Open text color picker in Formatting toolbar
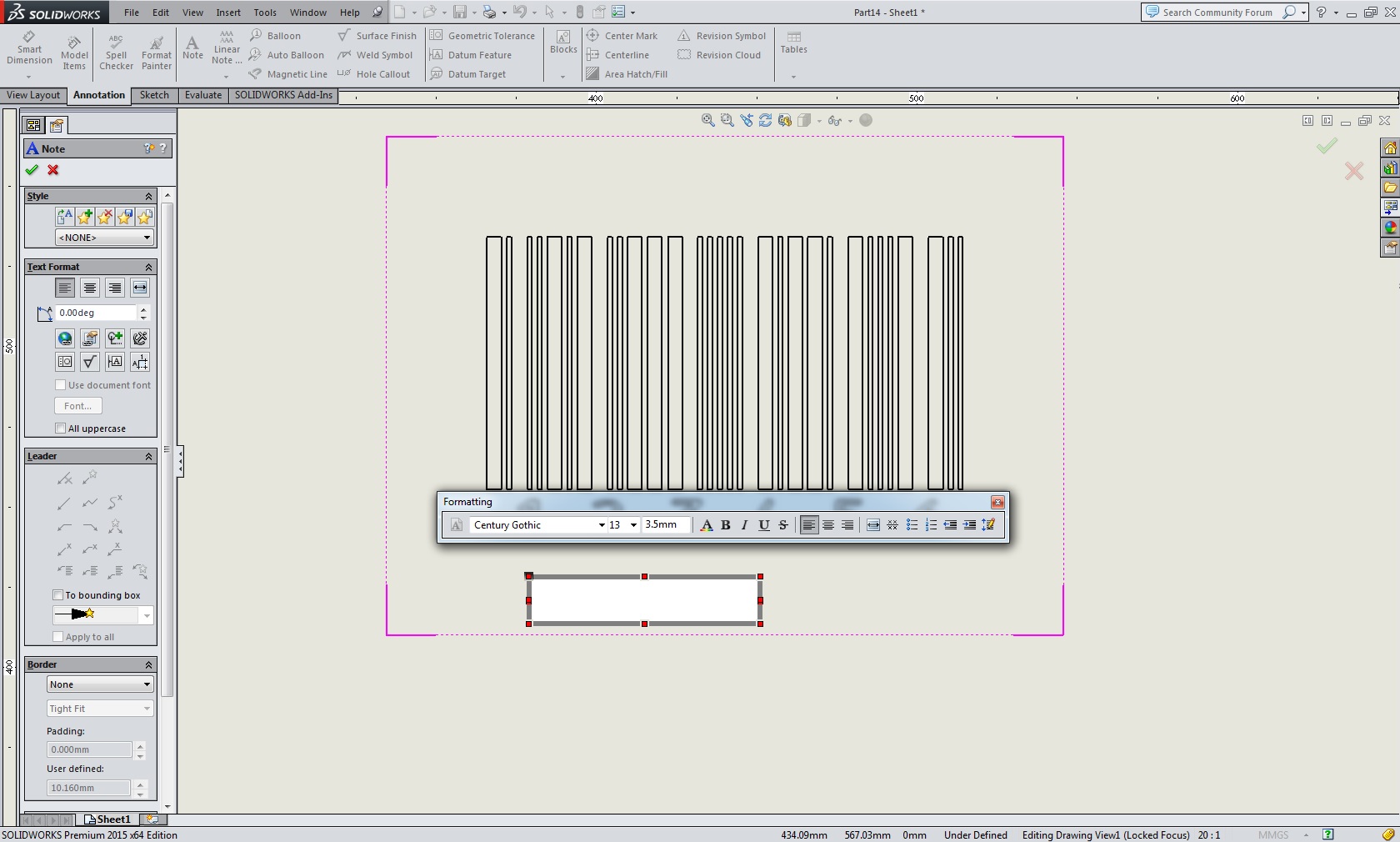 click(707, 525)
